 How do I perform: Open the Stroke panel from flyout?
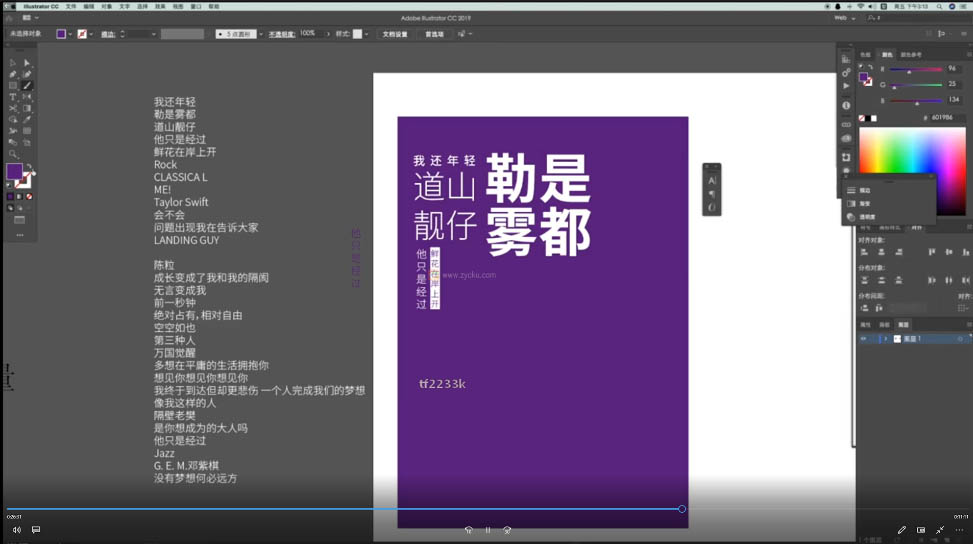859,190
